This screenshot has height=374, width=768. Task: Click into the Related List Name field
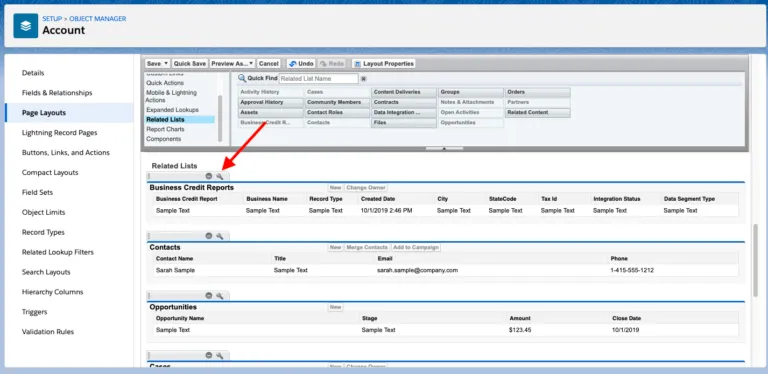318,78
